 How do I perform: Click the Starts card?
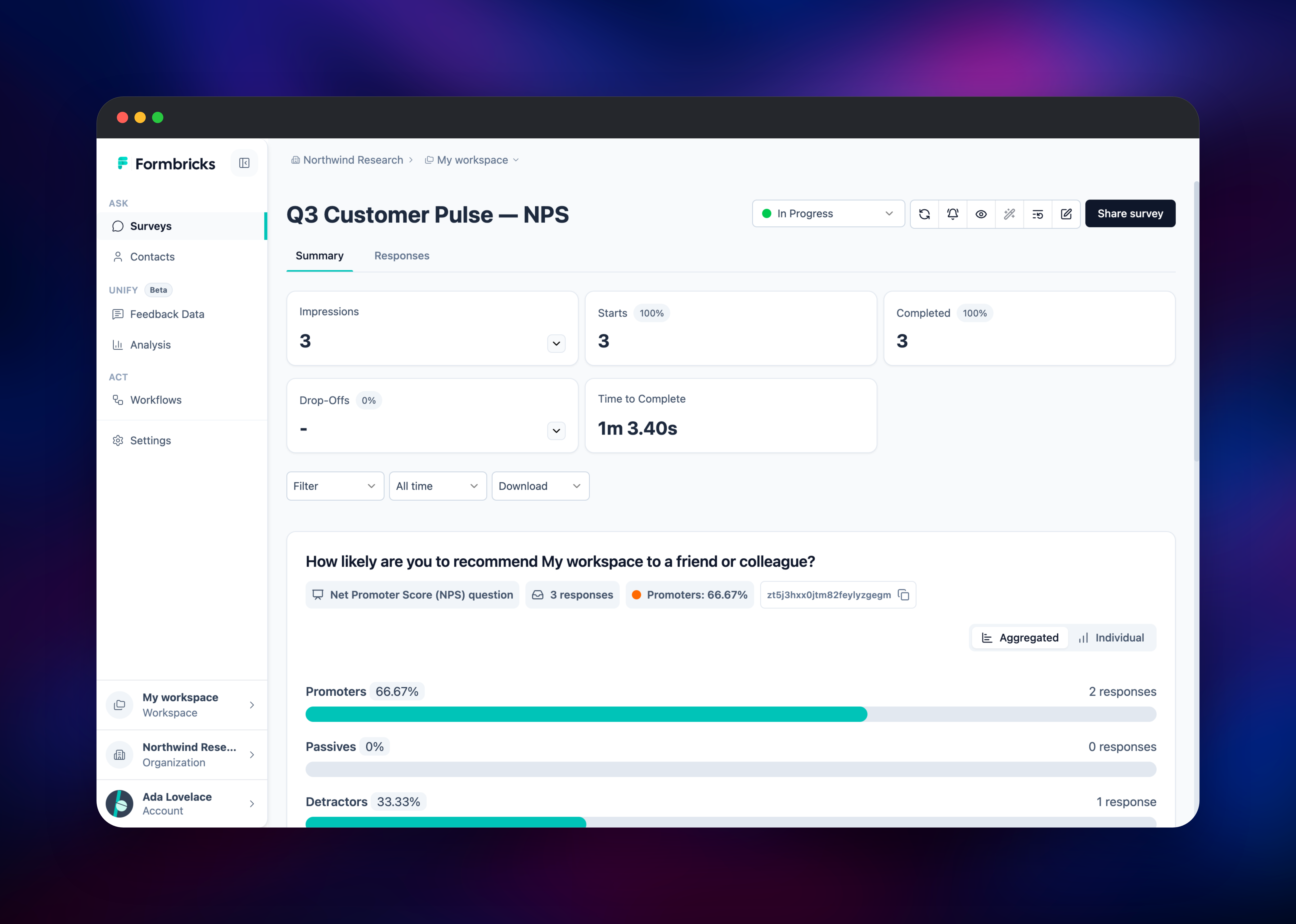731,328
